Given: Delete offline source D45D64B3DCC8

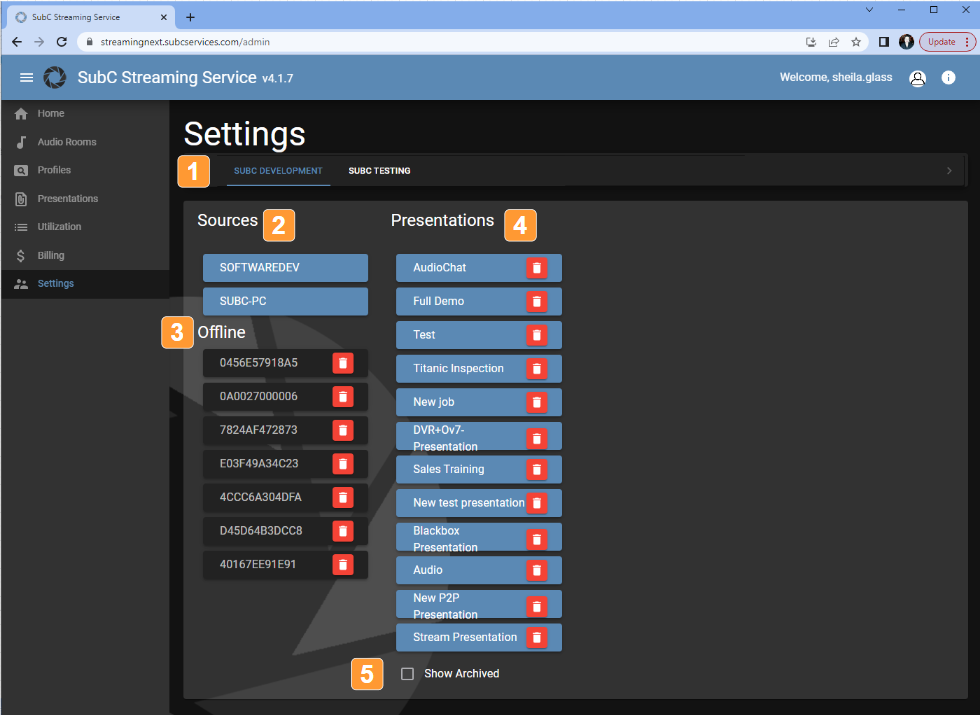Looking at the screenshot, I should 342,531.
